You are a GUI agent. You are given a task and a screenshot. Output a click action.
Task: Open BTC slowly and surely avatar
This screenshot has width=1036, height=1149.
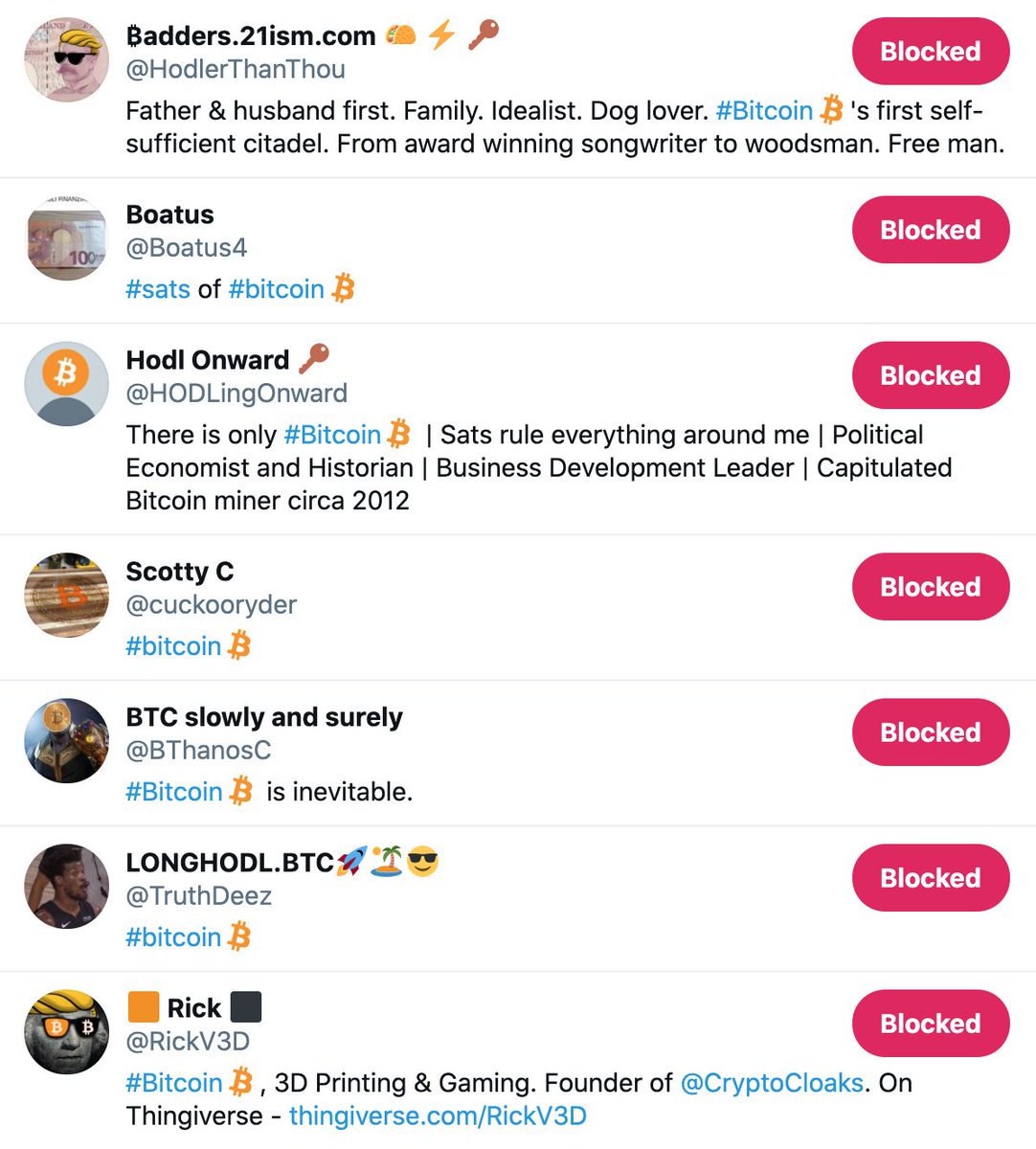[67, 740]
